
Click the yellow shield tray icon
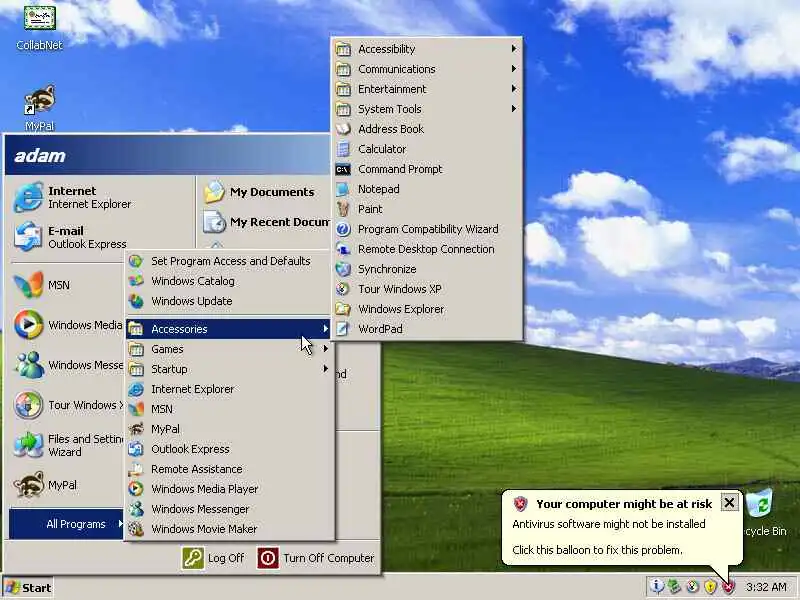(x=710, y=587)
